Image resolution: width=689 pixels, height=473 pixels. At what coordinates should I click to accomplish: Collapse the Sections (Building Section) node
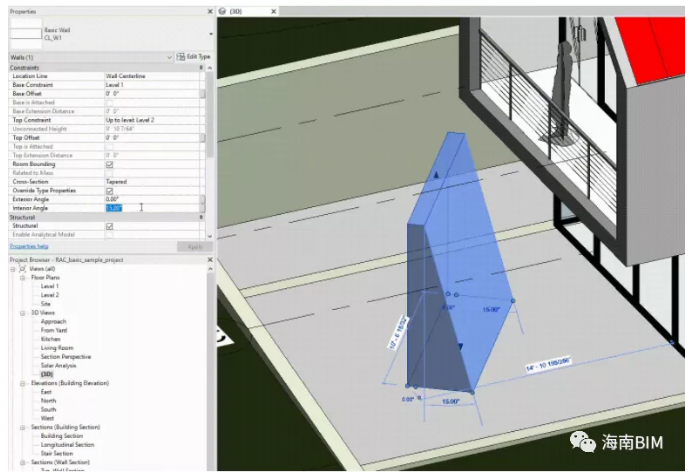(22, 427)
